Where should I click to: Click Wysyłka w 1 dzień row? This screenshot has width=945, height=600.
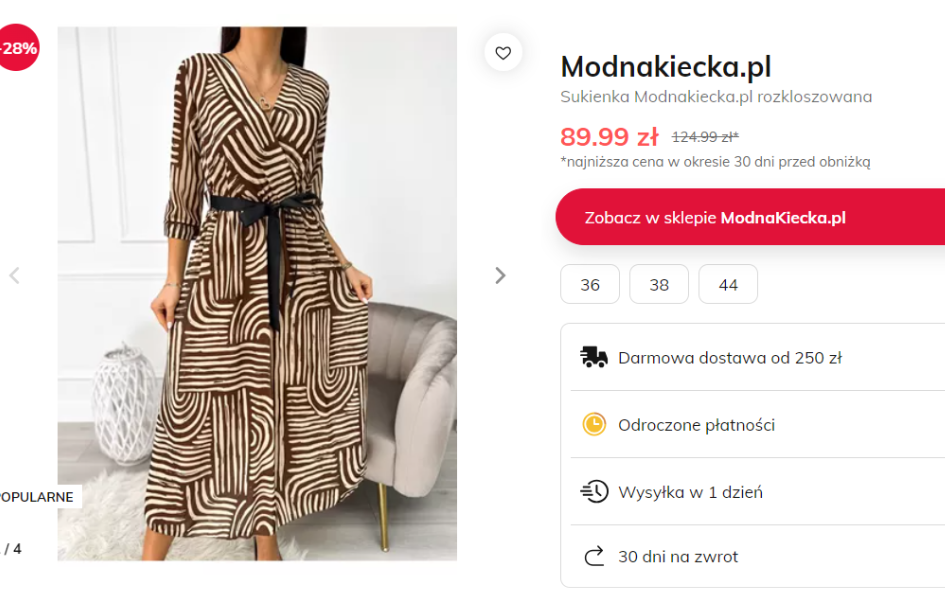coord(690,491)
